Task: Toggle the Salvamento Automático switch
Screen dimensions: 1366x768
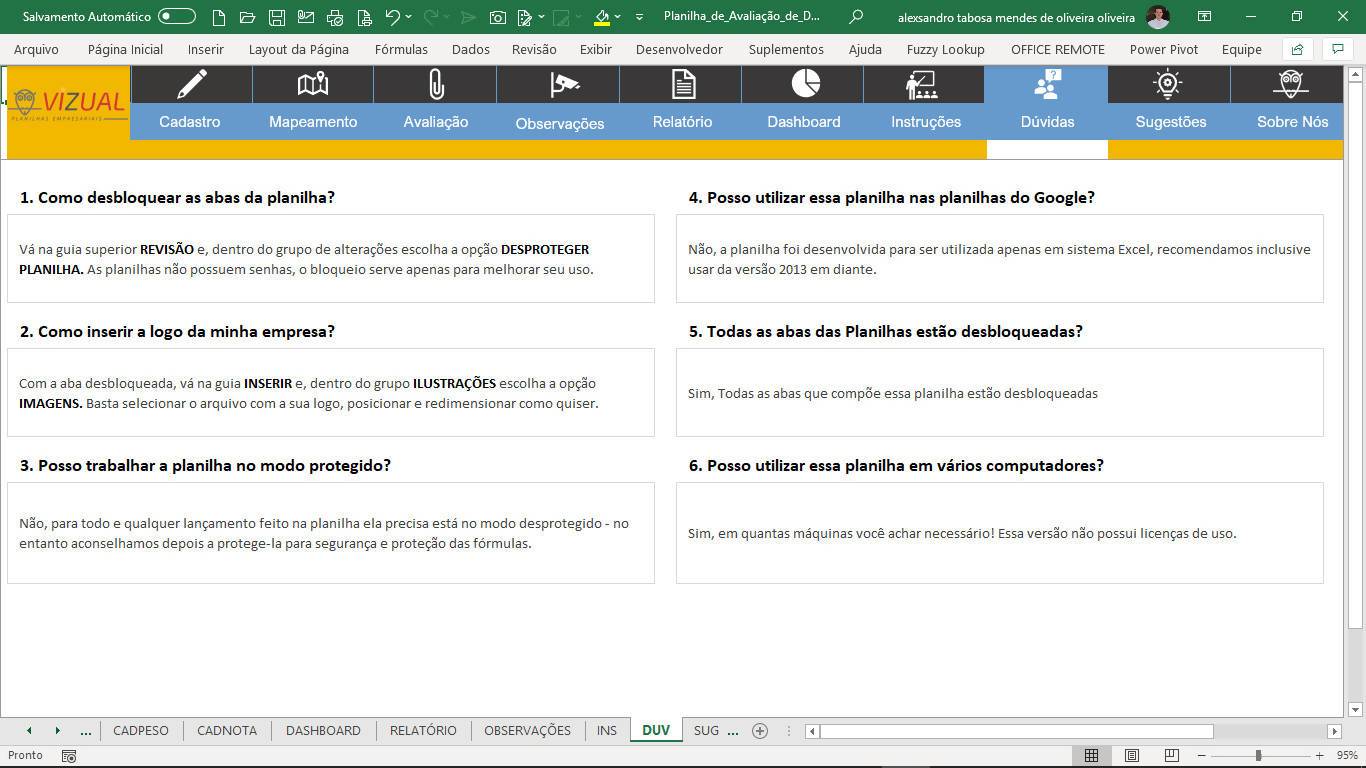Action: tap(177, 17)
